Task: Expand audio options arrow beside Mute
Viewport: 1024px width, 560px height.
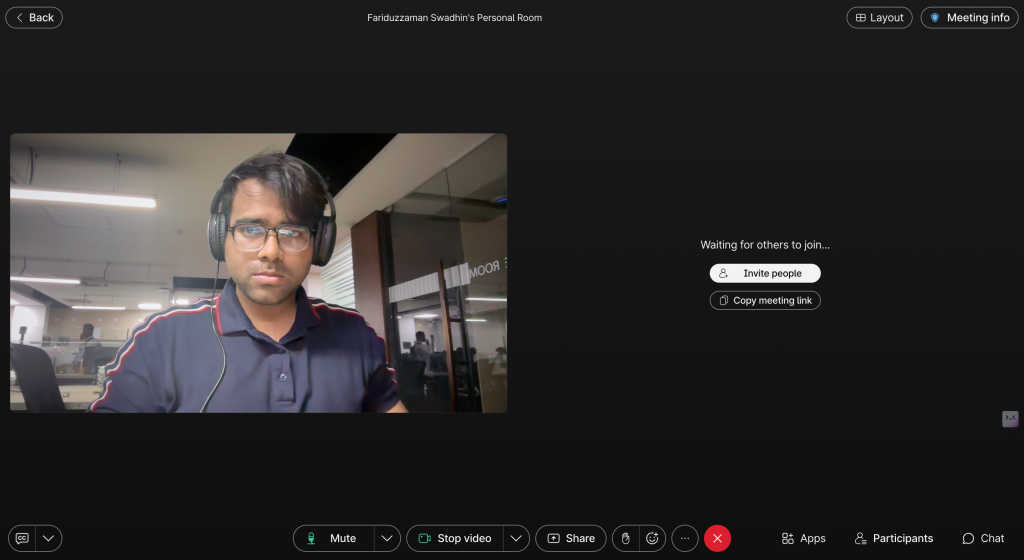Action: [387, 538]
